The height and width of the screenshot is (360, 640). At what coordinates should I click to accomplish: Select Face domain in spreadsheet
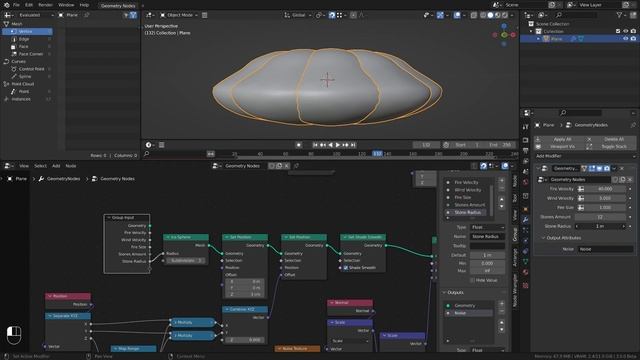coord(28,47)
